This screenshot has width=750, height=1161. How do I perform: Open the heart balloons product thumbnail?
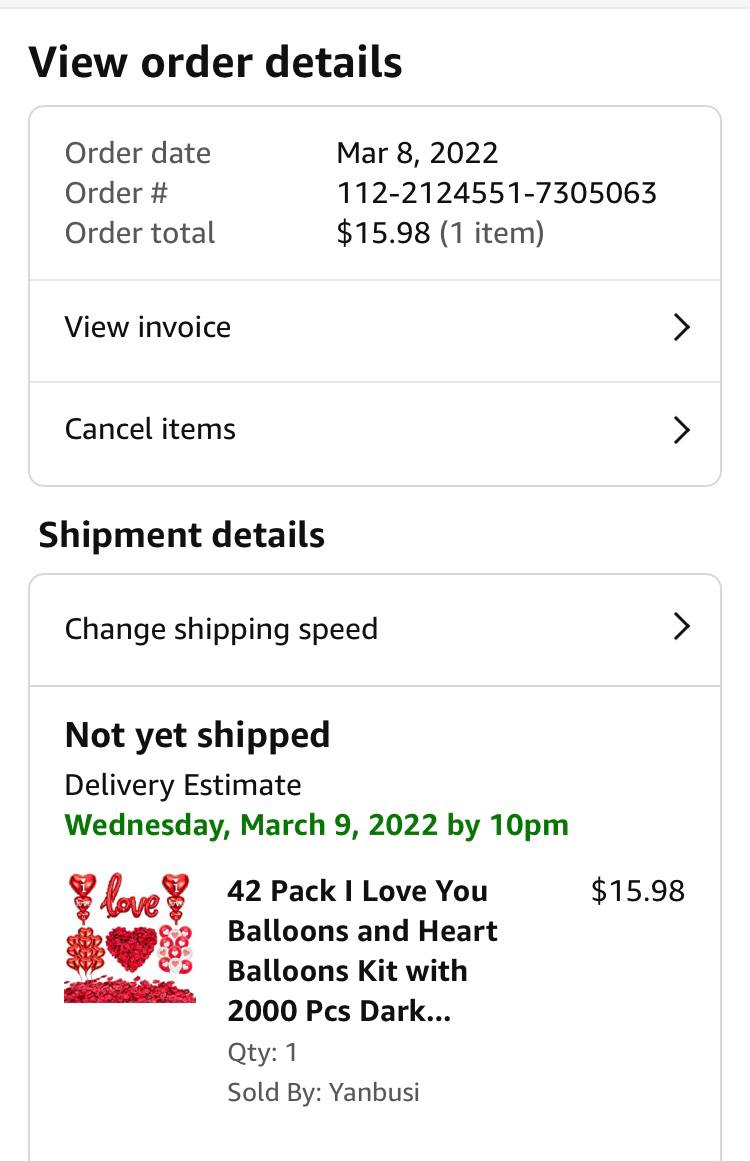(130, 937)
